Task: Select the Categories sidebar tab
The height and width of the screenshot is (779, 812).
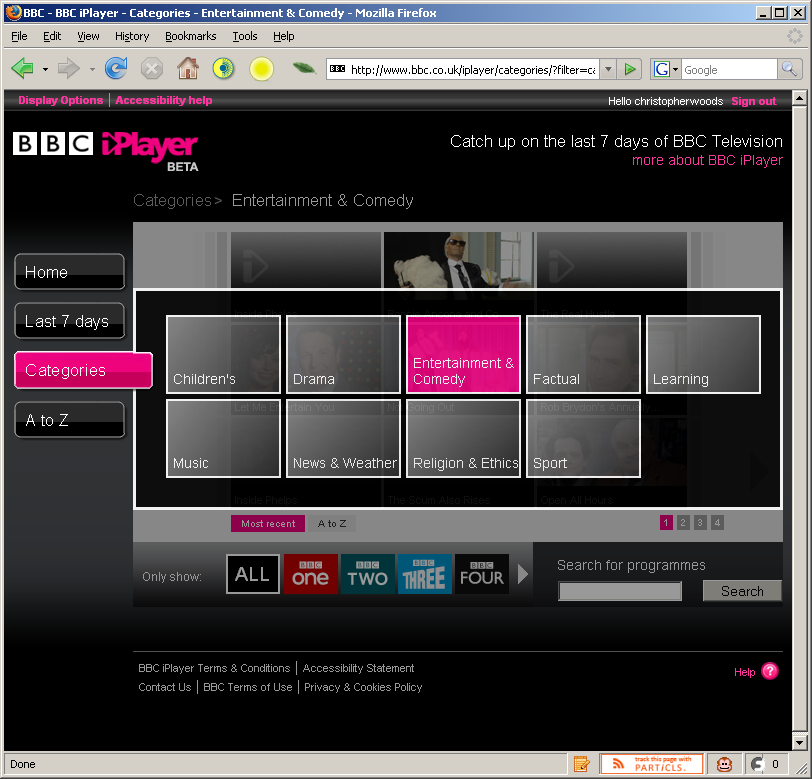Action: pos(83,370)
